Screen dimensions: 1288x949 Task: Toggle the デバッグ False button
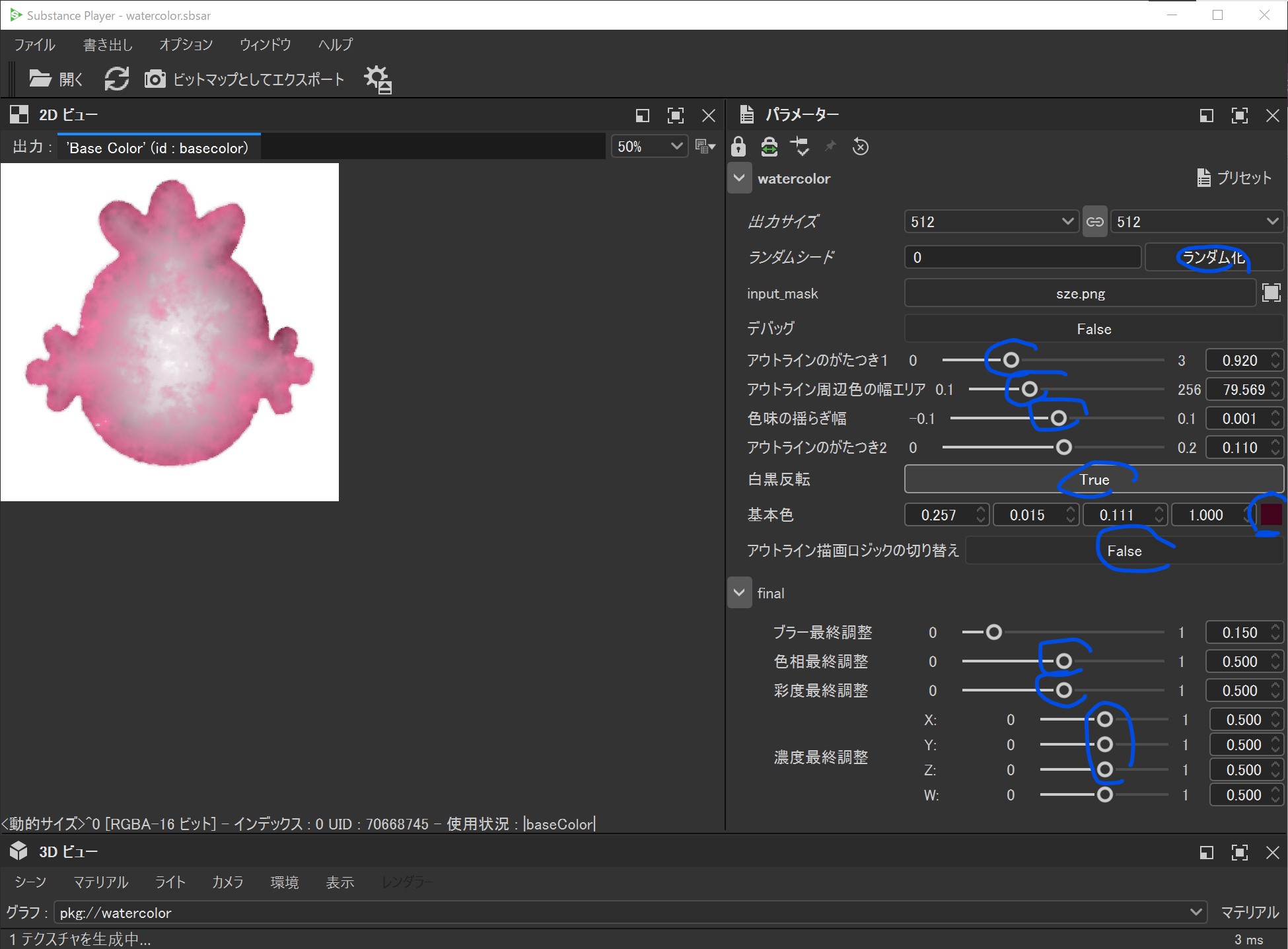(1093, 329)
